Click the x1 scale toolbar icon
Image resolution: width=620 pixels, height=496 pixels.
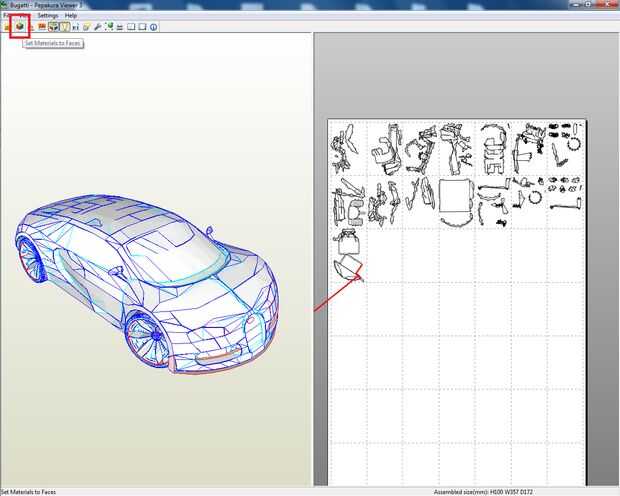click(x=76, y=27)
